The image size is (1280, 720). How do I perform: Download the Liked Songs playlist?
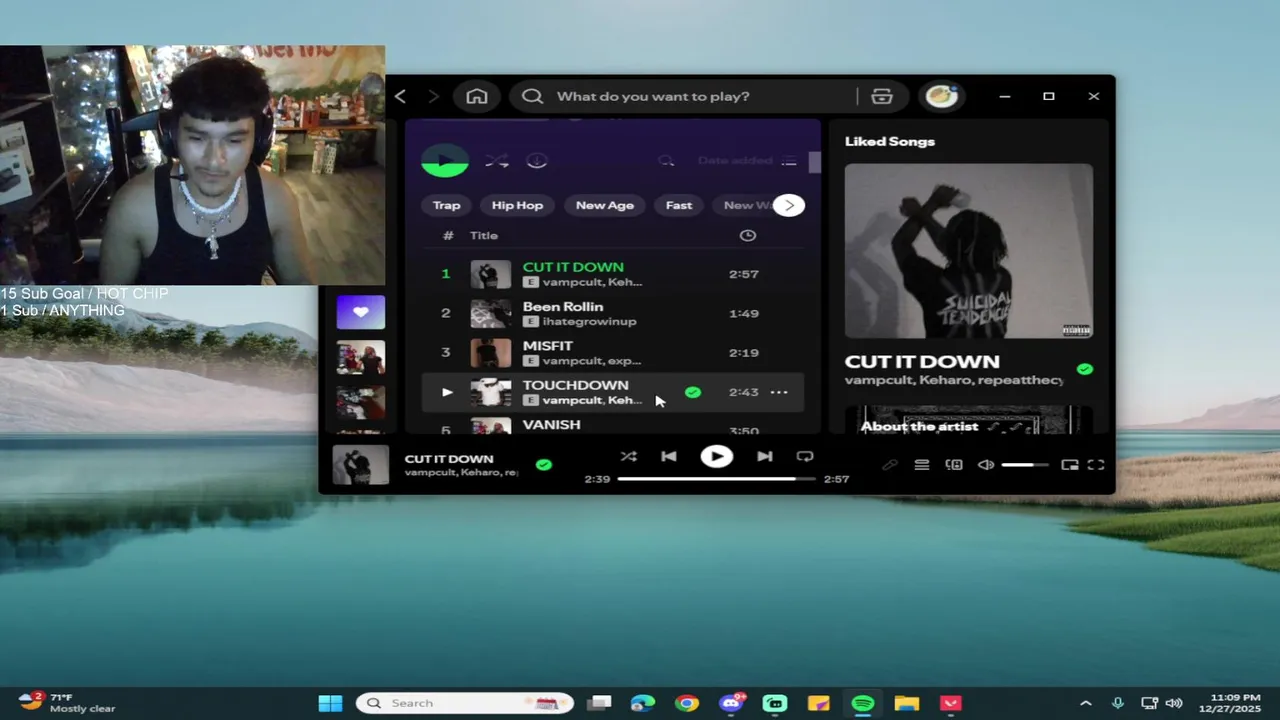point(537,161)
